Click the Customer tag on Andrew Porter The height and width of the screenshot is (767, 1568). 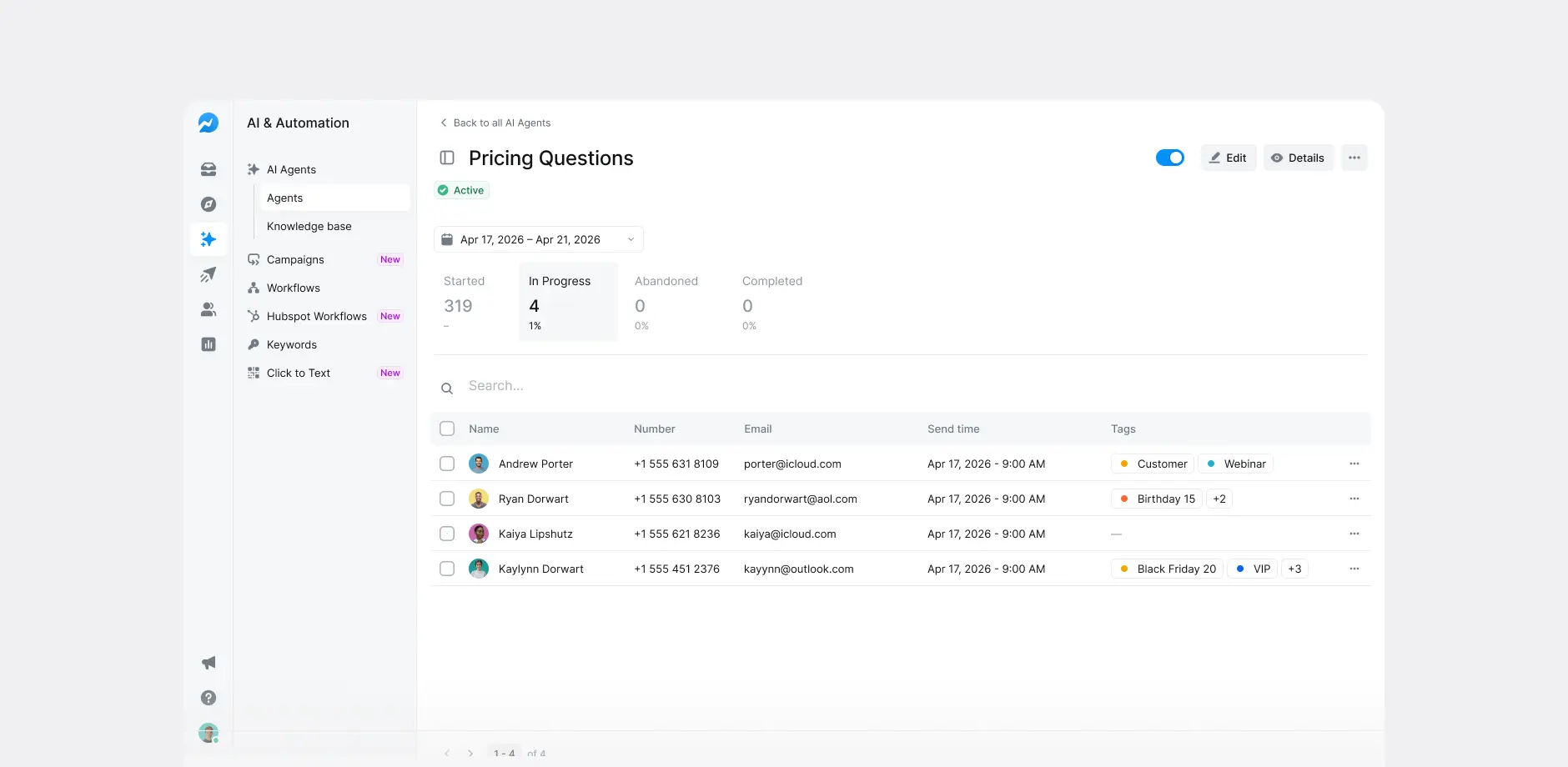pos(1153,464)
